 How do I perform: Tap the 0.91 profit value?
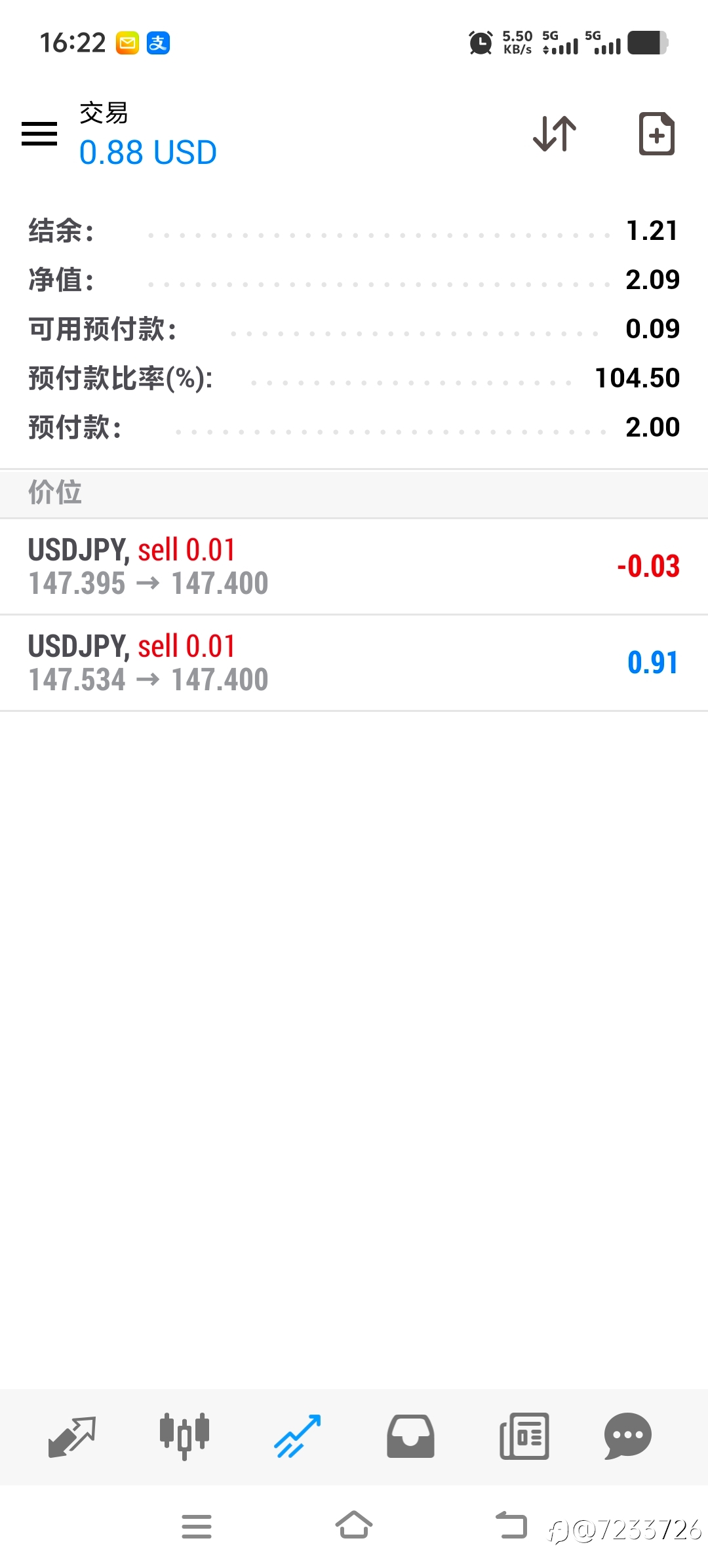tap(652, 663)
